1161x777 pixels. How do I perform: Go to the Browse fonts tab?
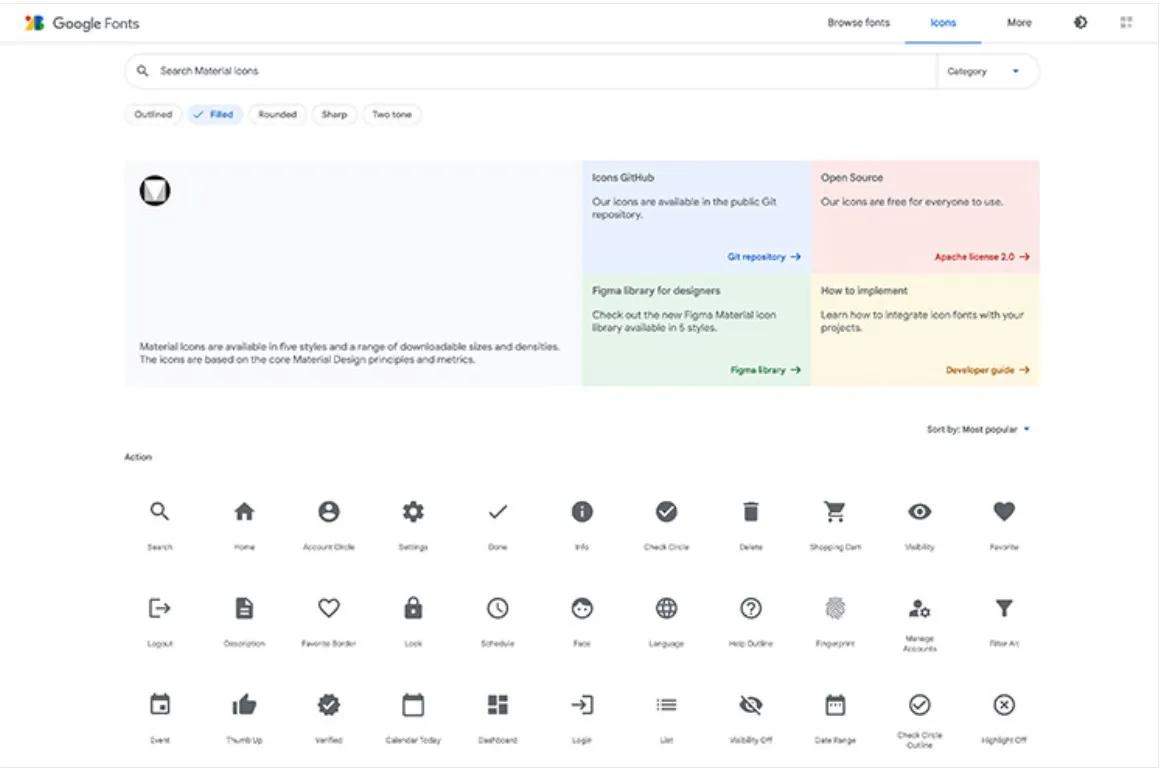click(859, 23)
